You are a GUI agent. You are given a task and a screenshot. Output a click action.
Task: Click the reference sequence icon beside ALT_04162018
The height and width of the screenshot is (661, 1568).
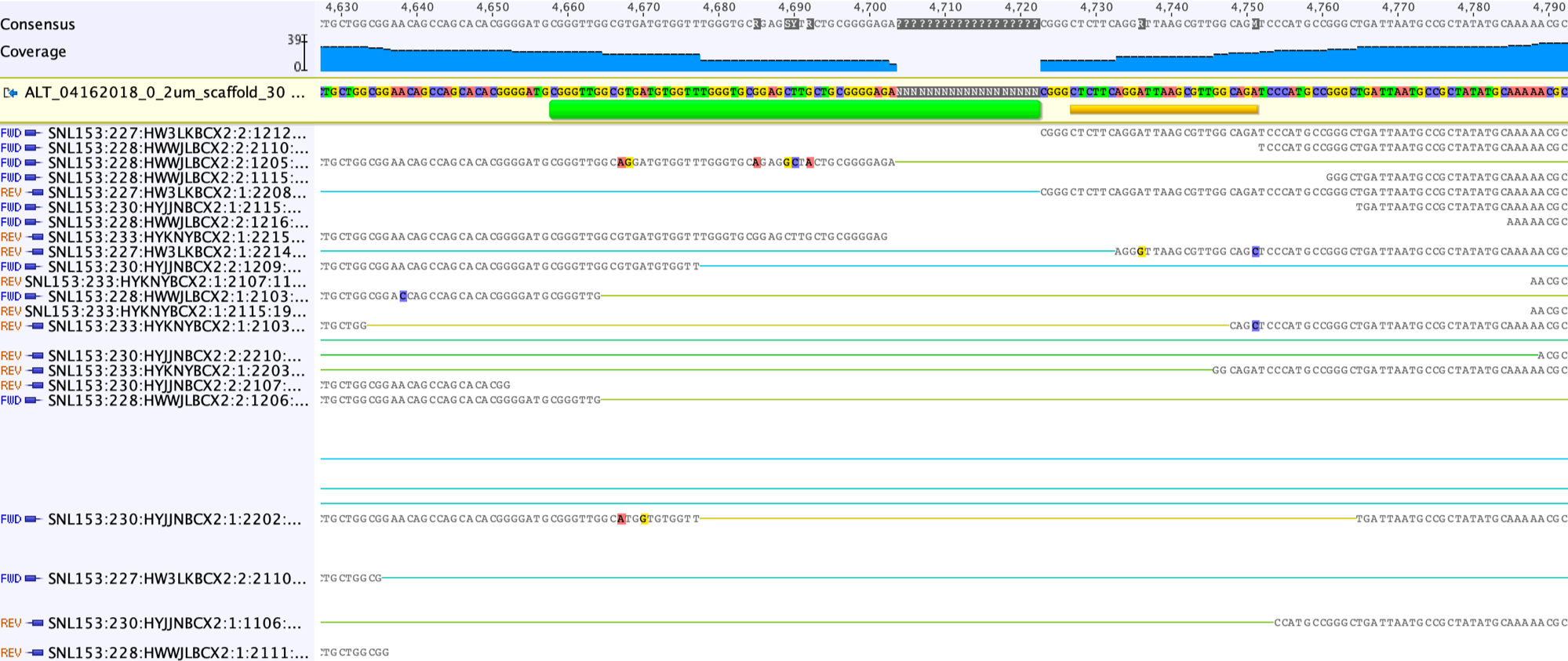point(10,93)
